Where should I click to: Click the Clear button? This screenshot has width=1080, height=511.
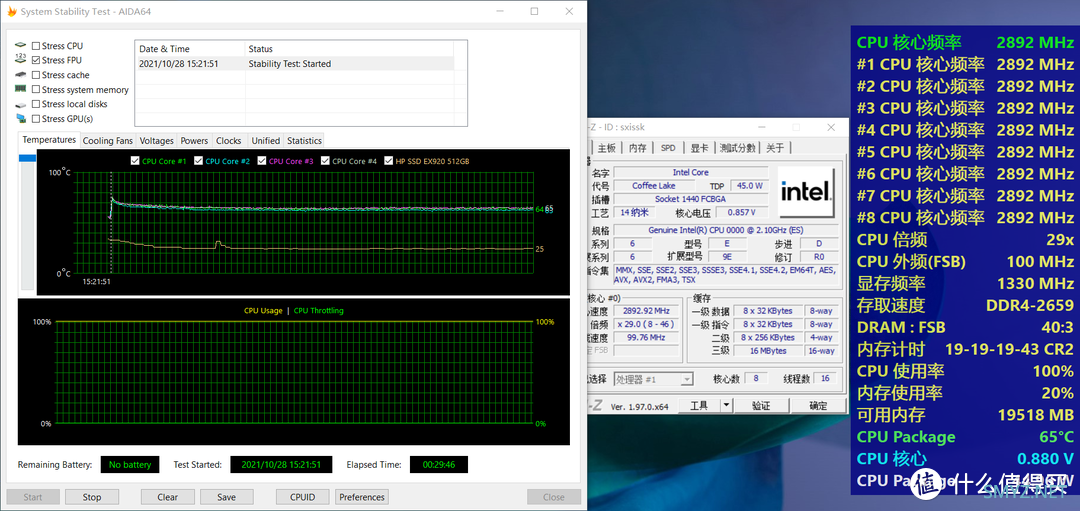167,497
